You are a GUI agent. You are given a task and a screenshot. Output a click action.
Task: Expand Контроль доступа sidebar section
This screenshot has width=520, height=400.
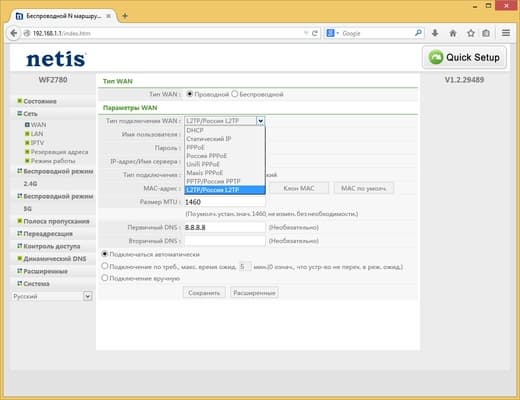point(52,246)
